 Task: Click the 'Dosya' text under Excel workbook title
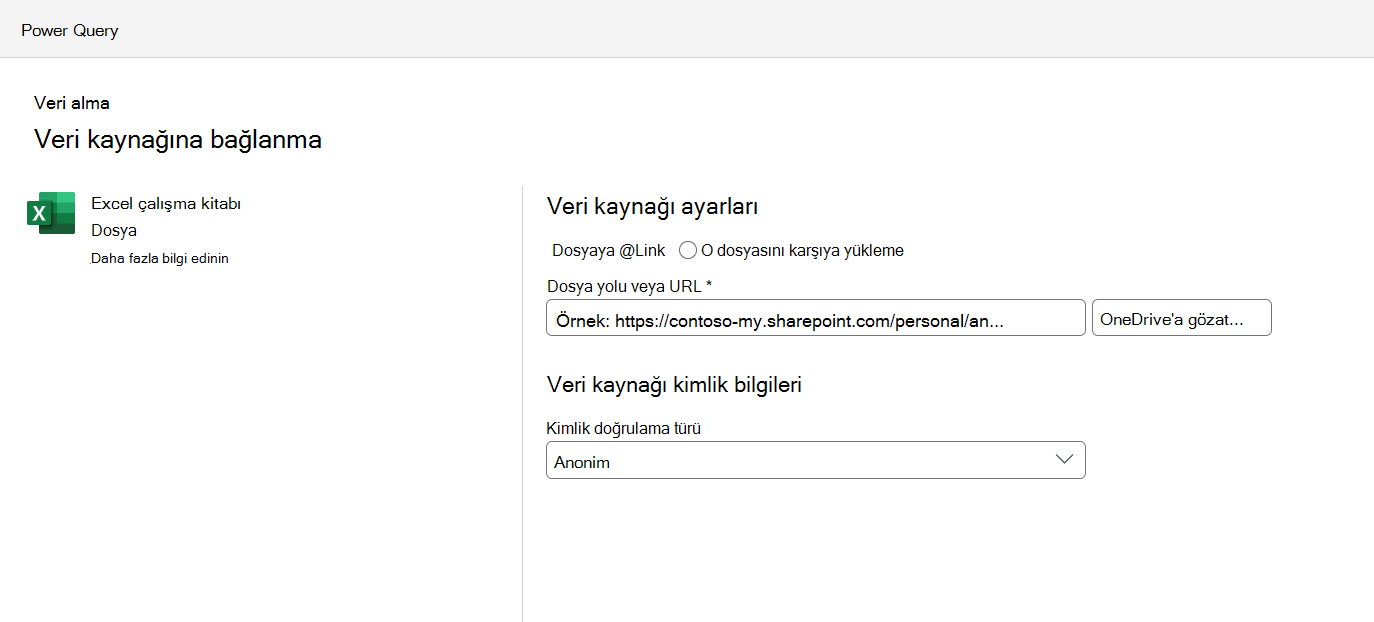(114, 230)
